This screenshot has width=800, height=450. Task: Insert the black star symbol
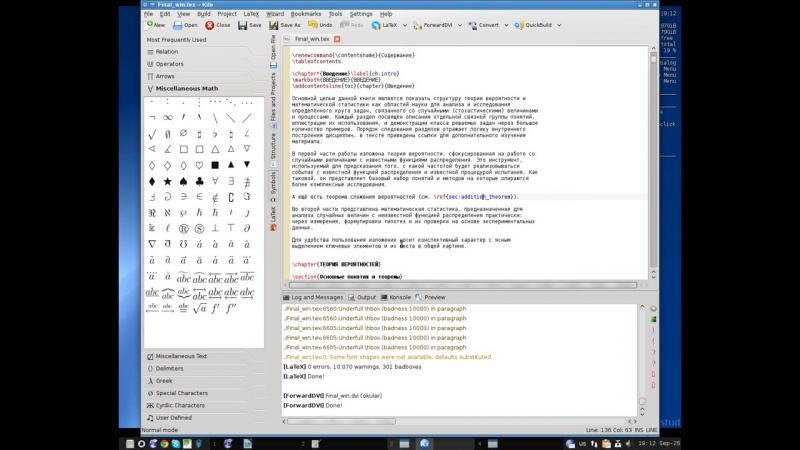coord(167,181)
